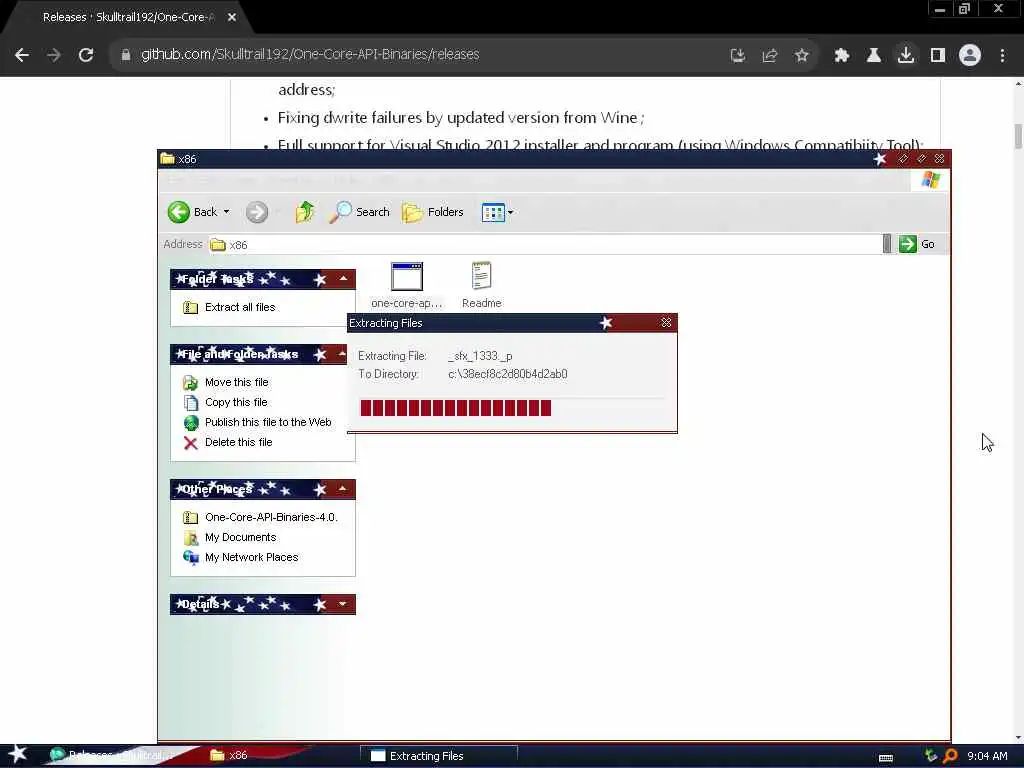Click Windows flag logo in Explorer window
1024x768 pixels.
(931, 180)
